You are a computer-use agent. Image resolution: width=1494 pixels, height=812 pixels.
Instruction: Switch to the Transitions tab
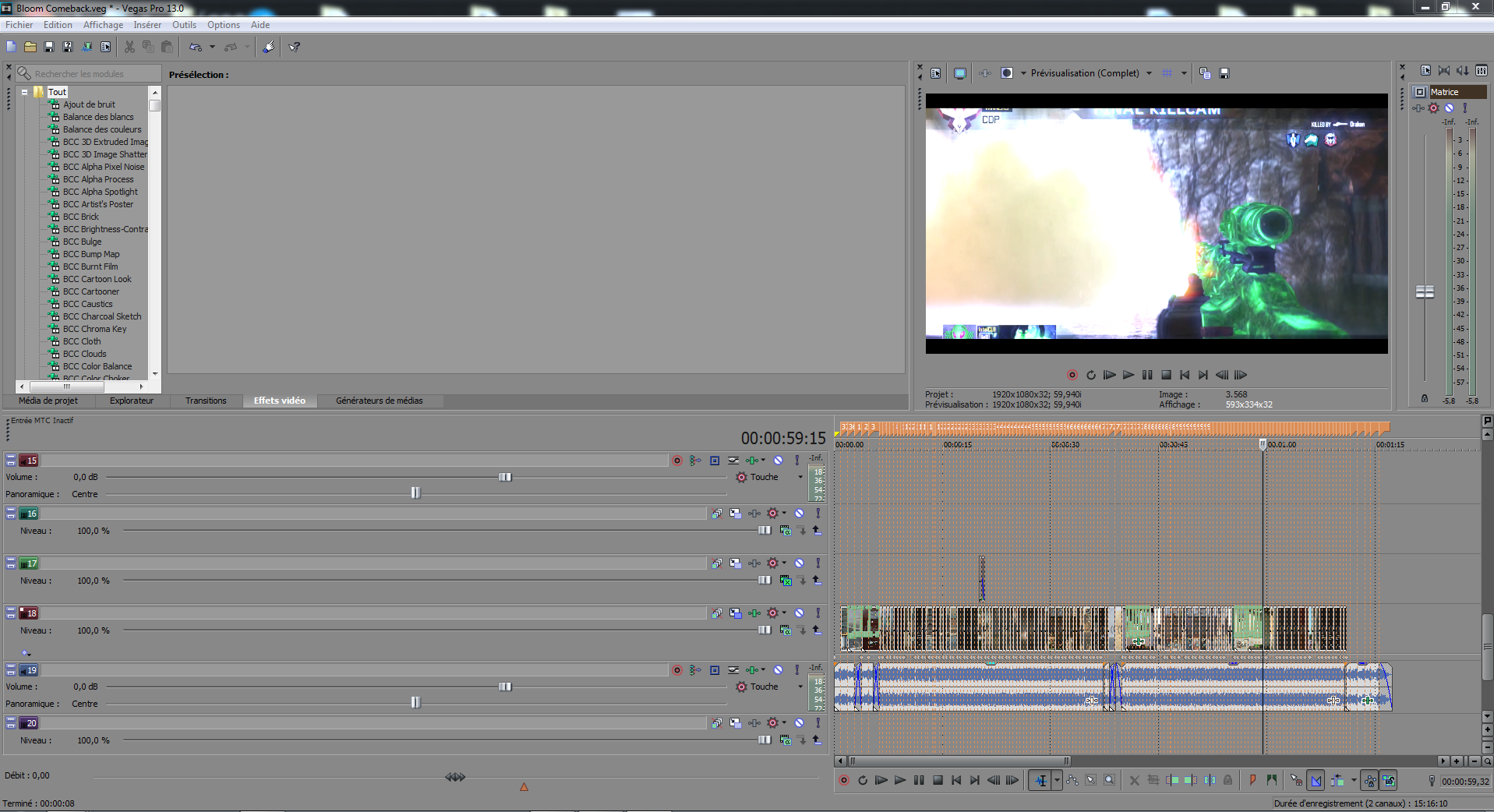click(206, 401)
